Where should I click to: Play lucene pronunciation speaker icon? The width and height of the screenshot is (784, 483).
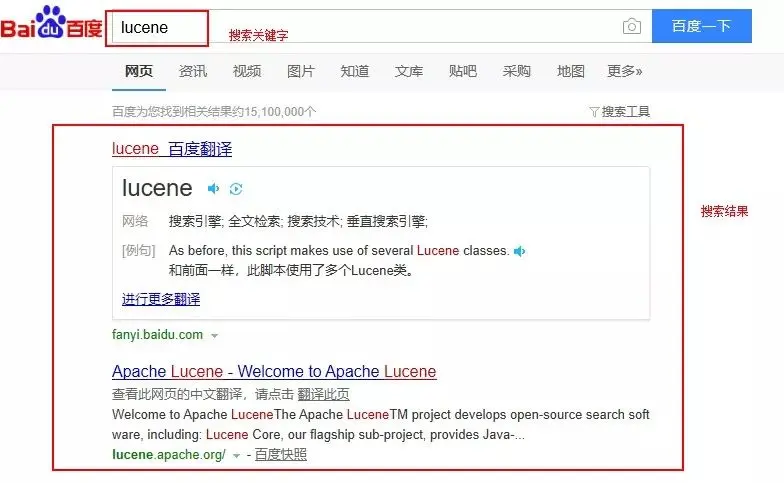click(x=214, y=188)
